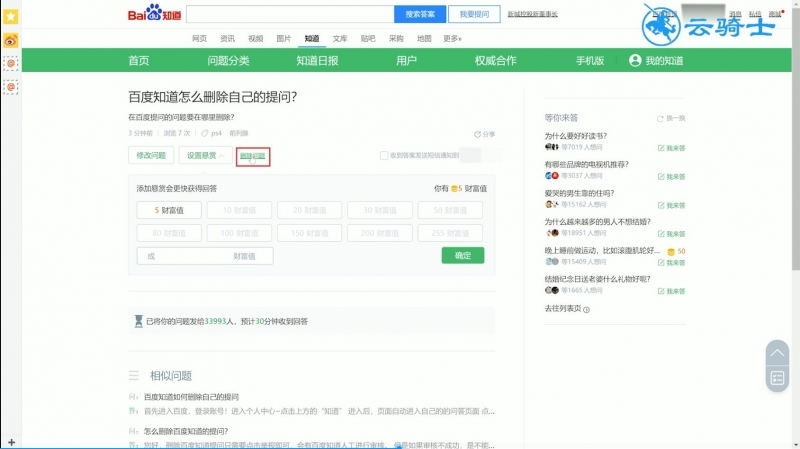
Task: Click the 删除问题 link
Action: (x=253, y=156)
